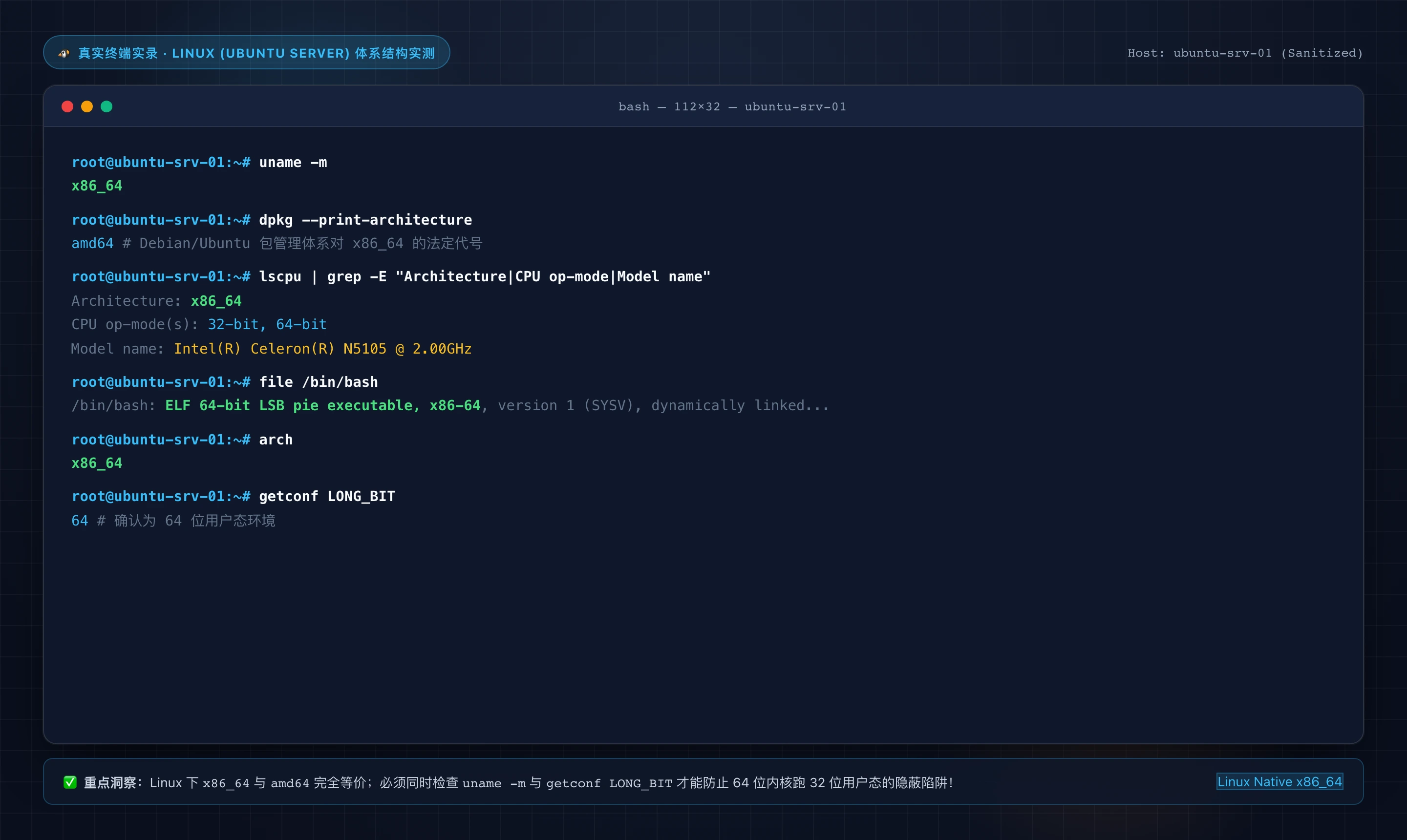Click the dpkg --print-architecture command

coord(365,220)
